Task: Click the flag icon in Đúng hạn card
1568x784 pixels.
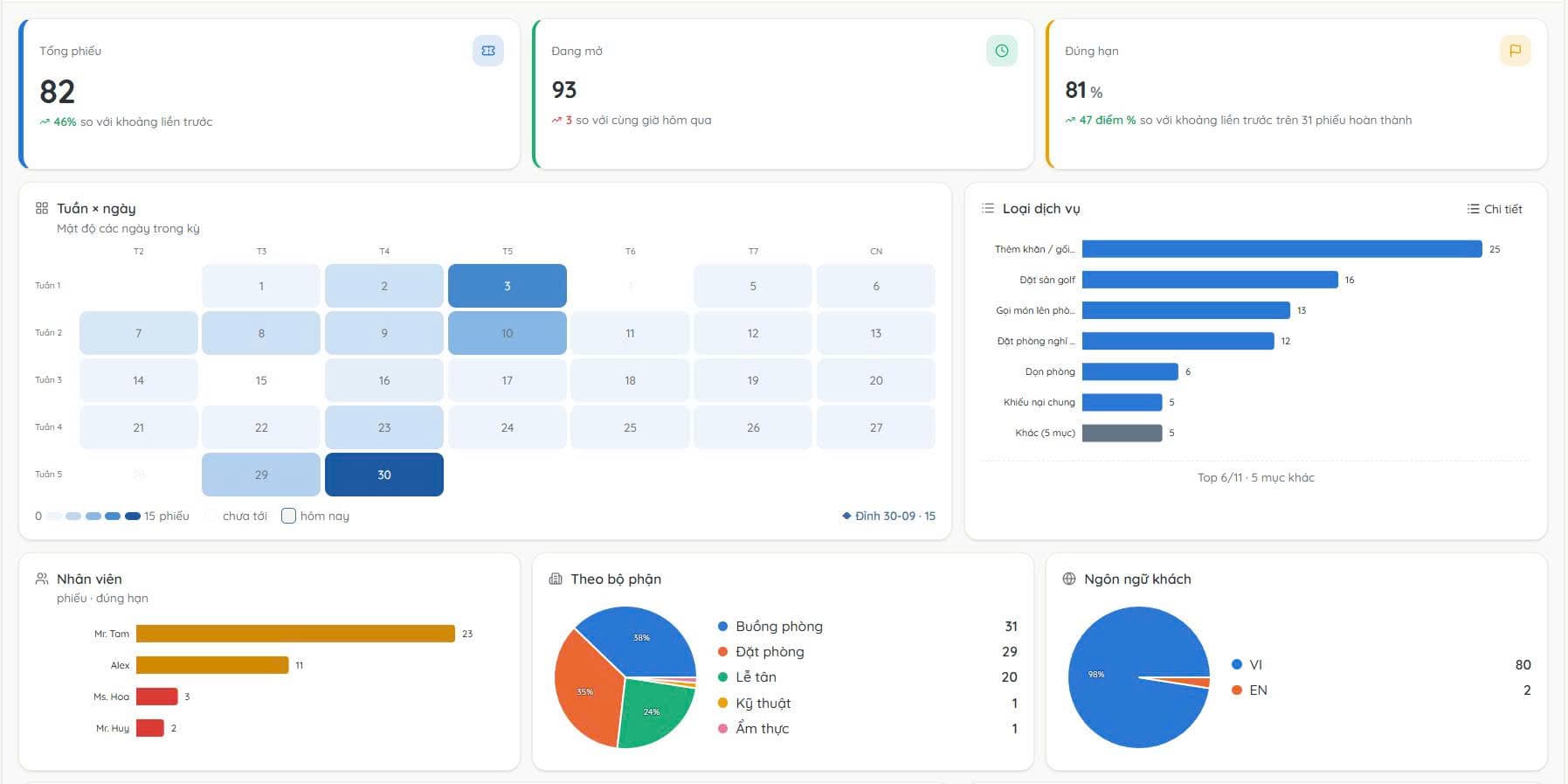Action: point(1516,51)
